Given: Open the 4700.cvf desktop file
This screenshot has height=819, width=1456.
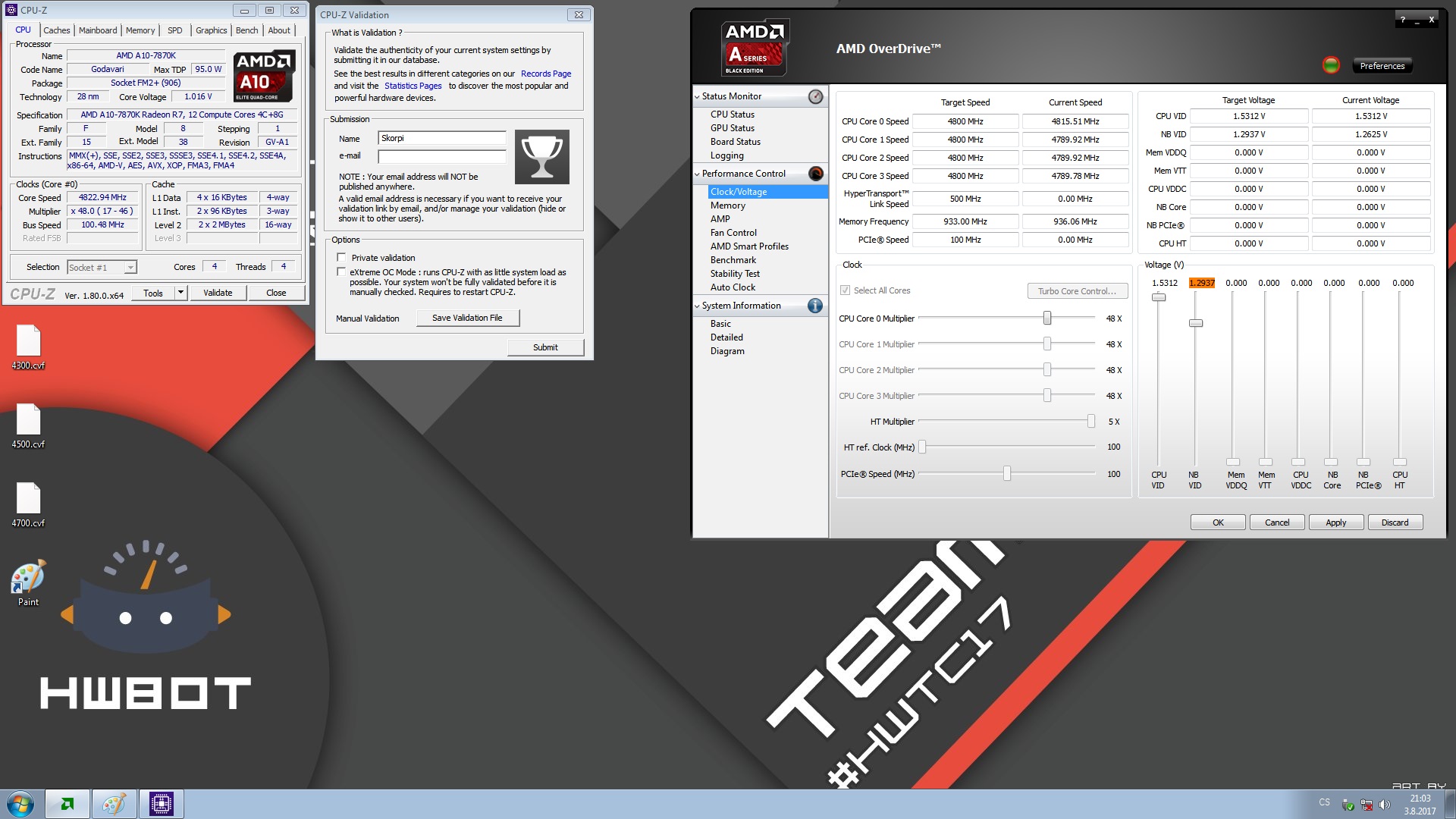Looking at the screenshot, I should (x=28, y=505).
